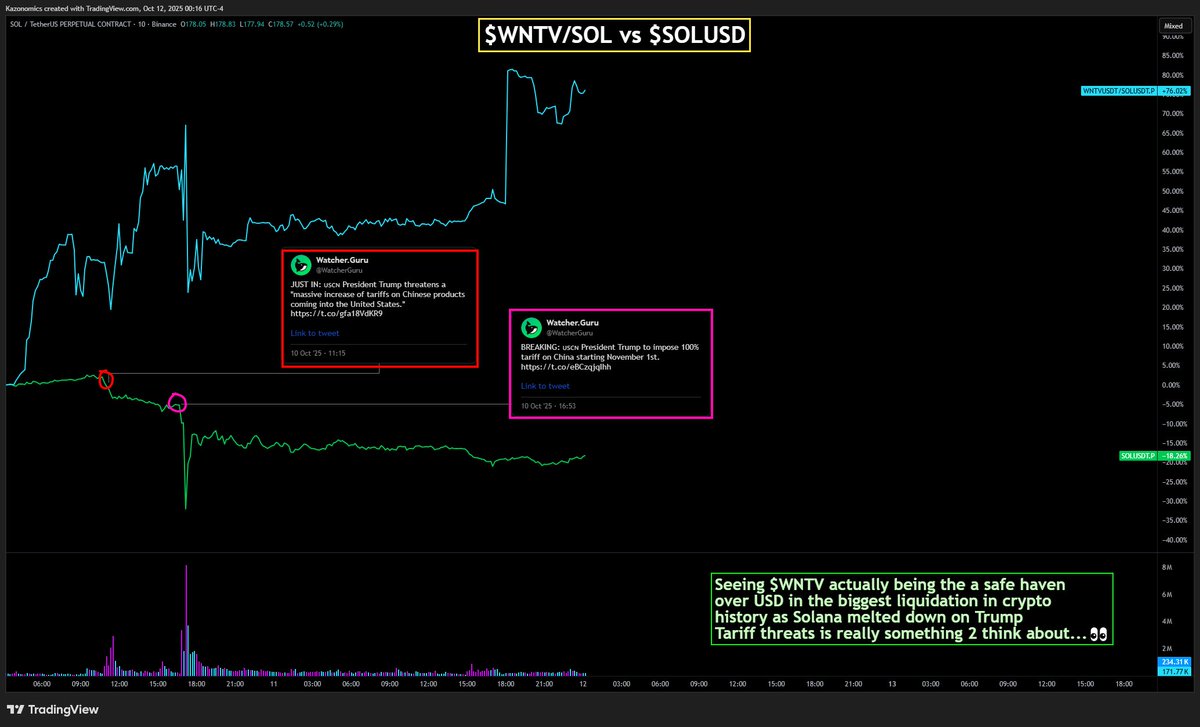The image size is (1200, 727).
Task: Open the red tweet's Link to tweet
Action: (315, 333)
